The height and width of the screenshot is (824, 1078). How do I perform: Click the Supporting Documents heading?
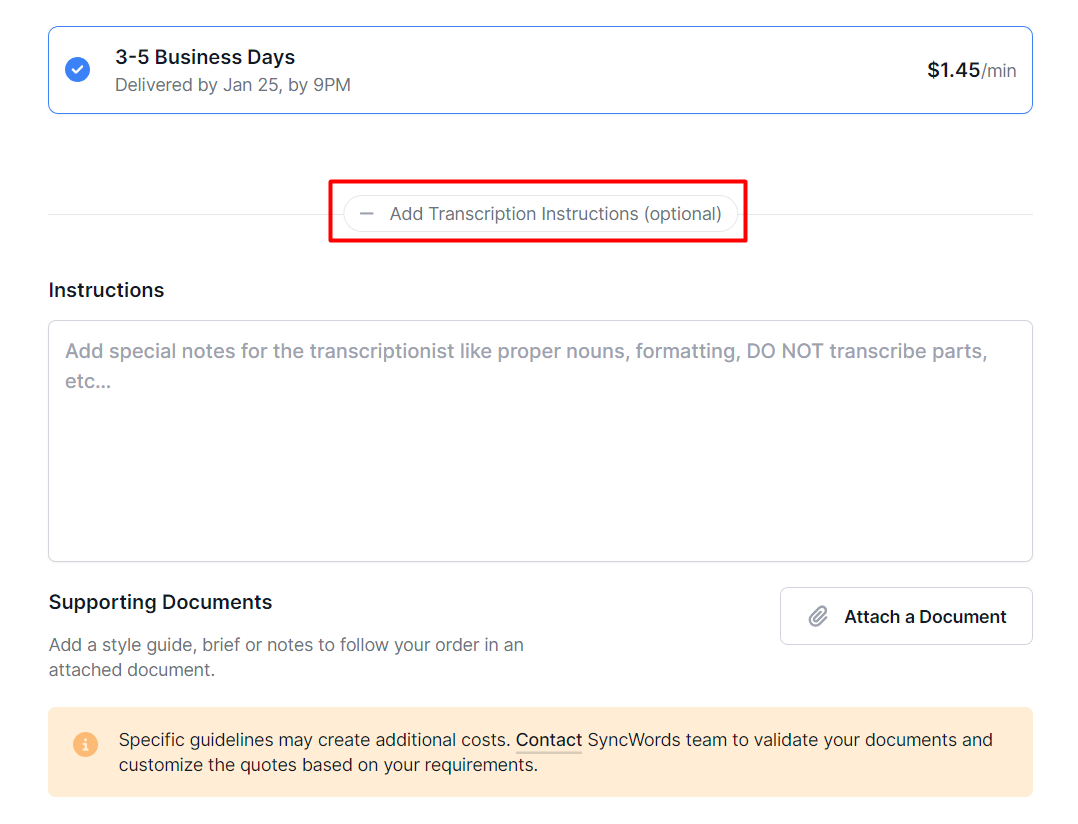pyautogui.click(x=160, y=602)
